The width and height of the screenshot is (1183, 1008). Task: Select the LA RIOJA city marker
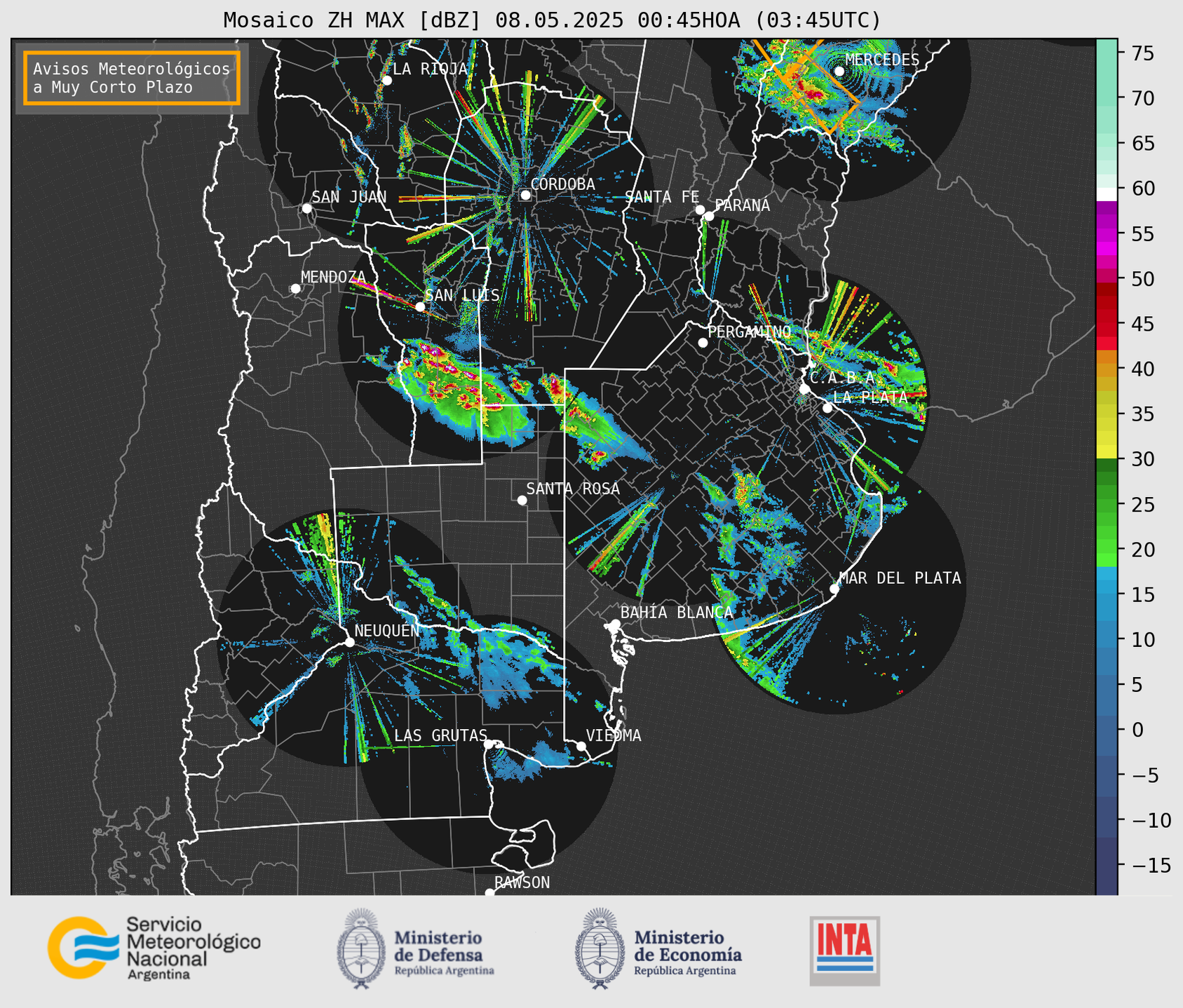click(x=386, y=81)
